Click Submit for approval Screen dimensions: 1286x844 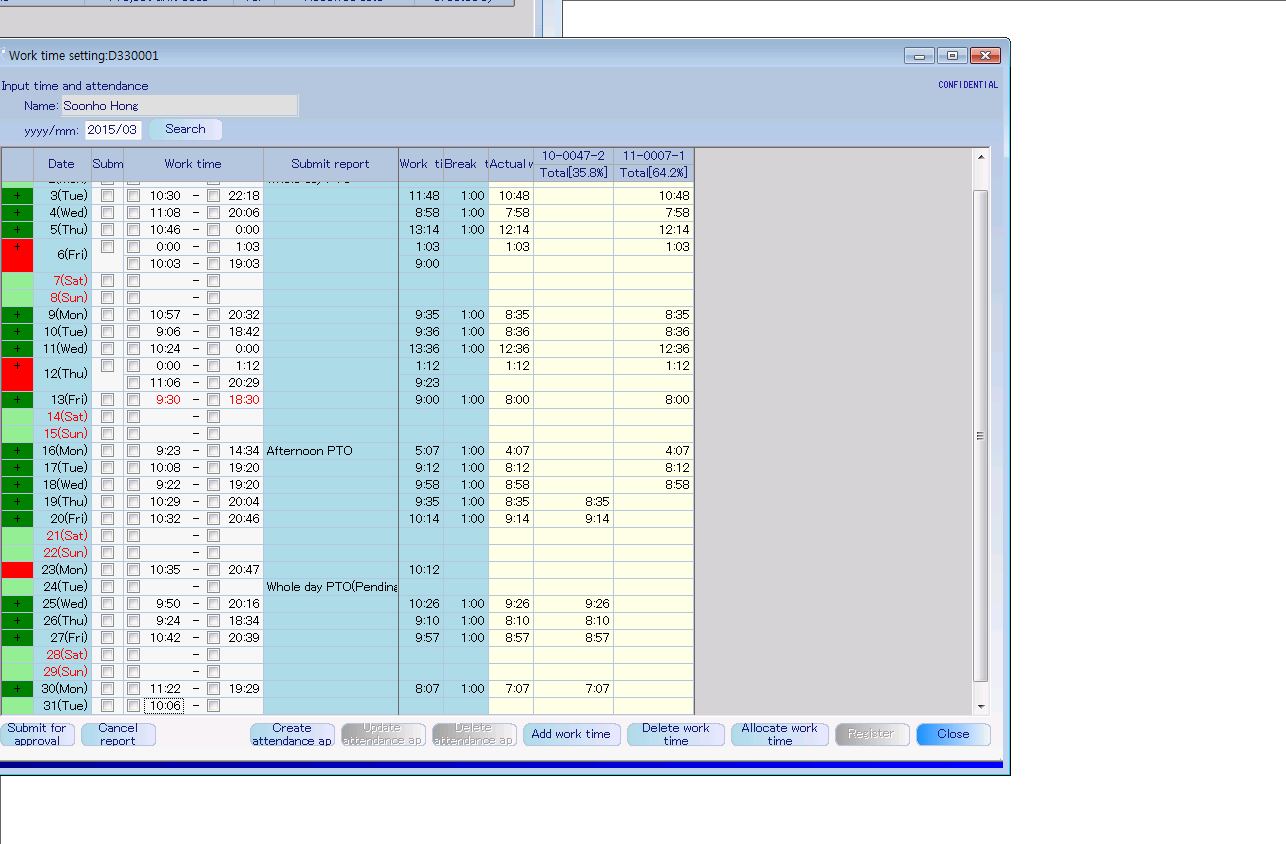(x=37, y=734)
